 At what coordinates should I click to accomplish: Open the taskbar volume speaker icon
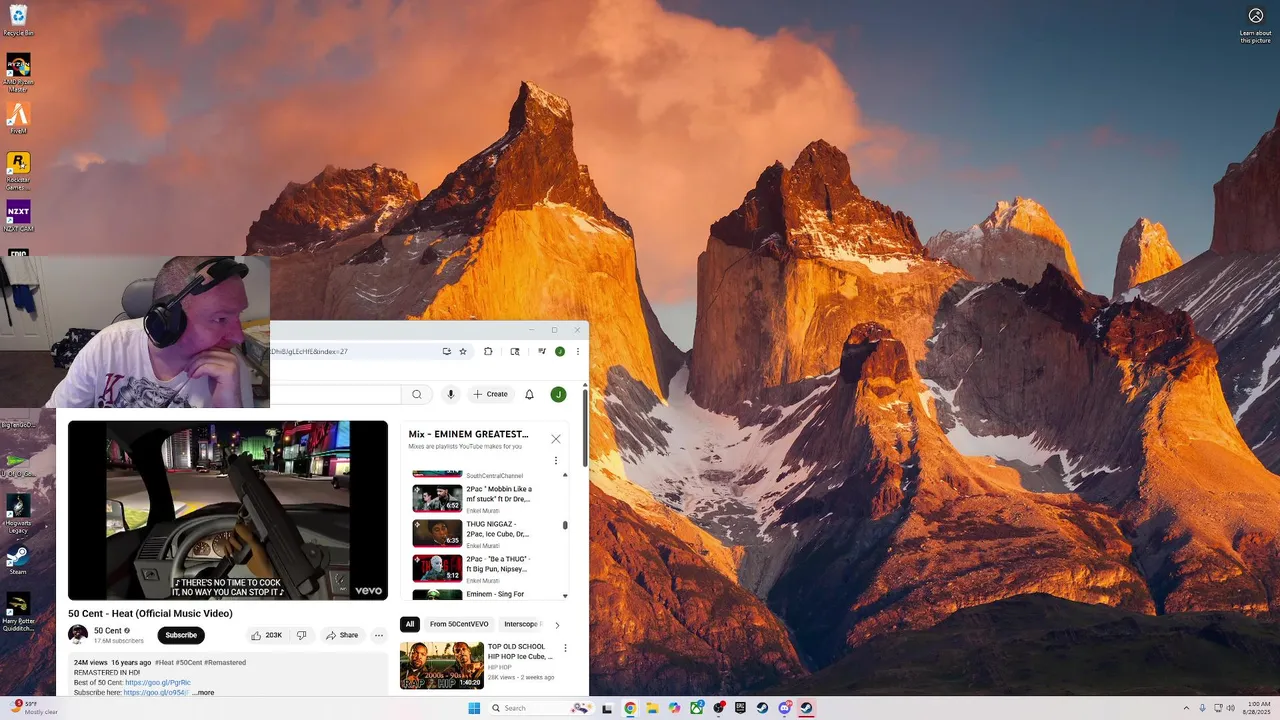point(1230,708)
